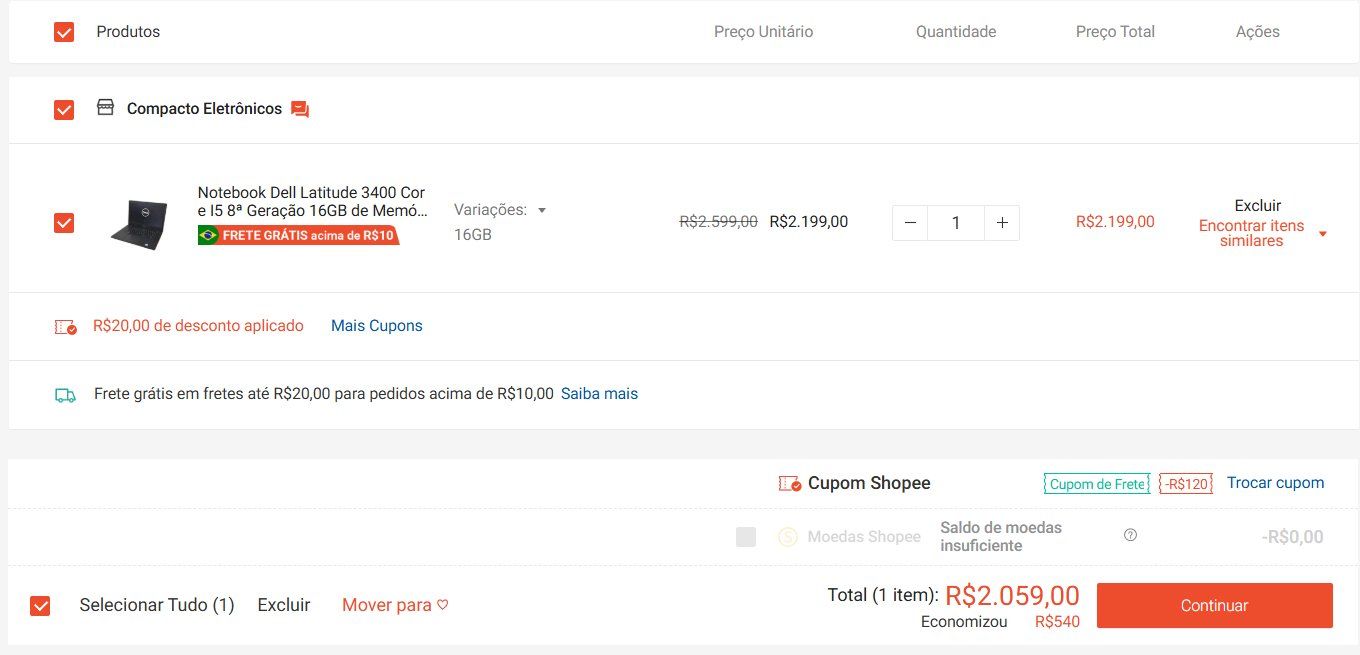1360x655 pixels.
Task: Decrease quantity with the minus button
Action: coord(910,223)
